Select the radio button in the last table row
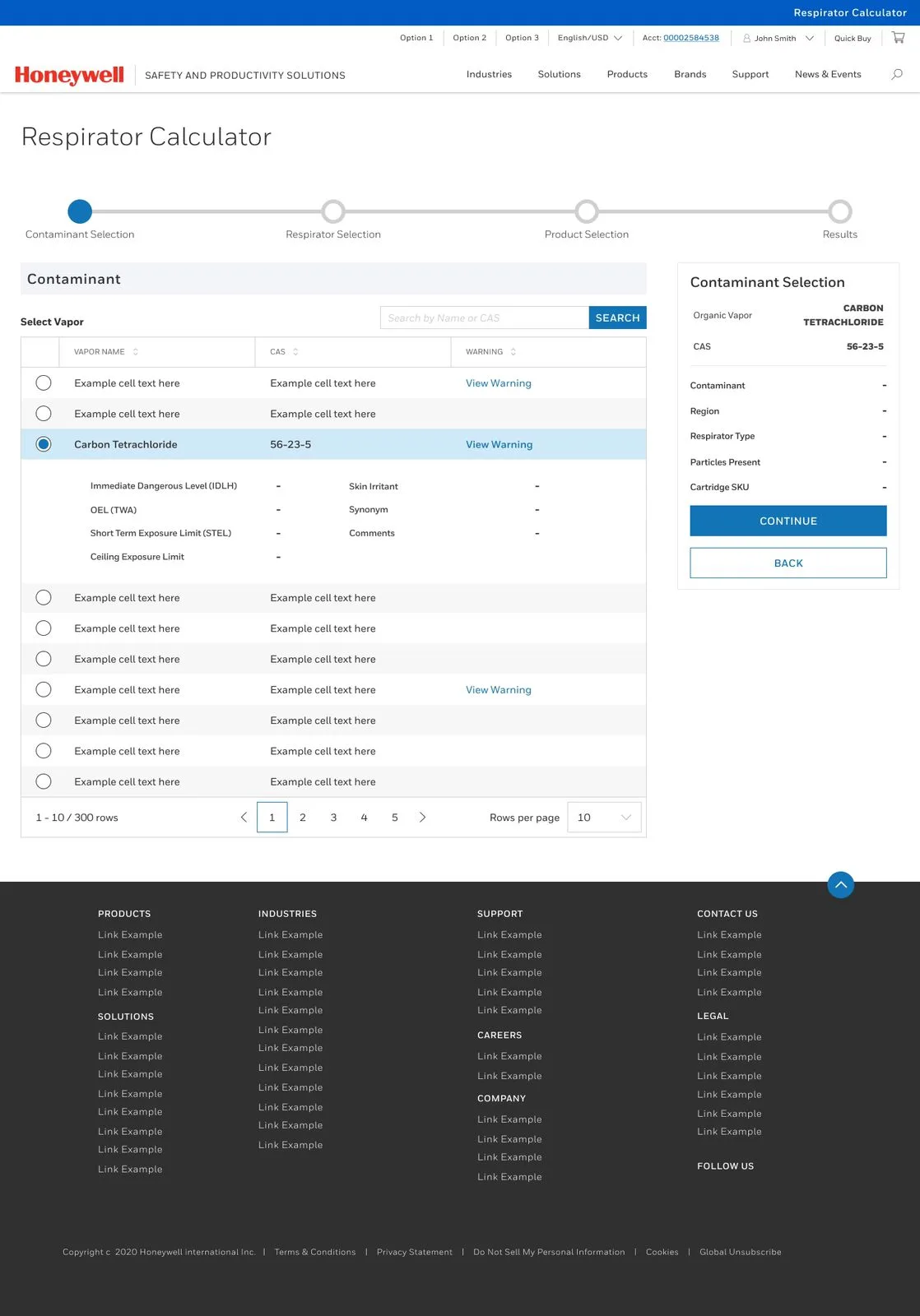 click(x=44, y=781)
